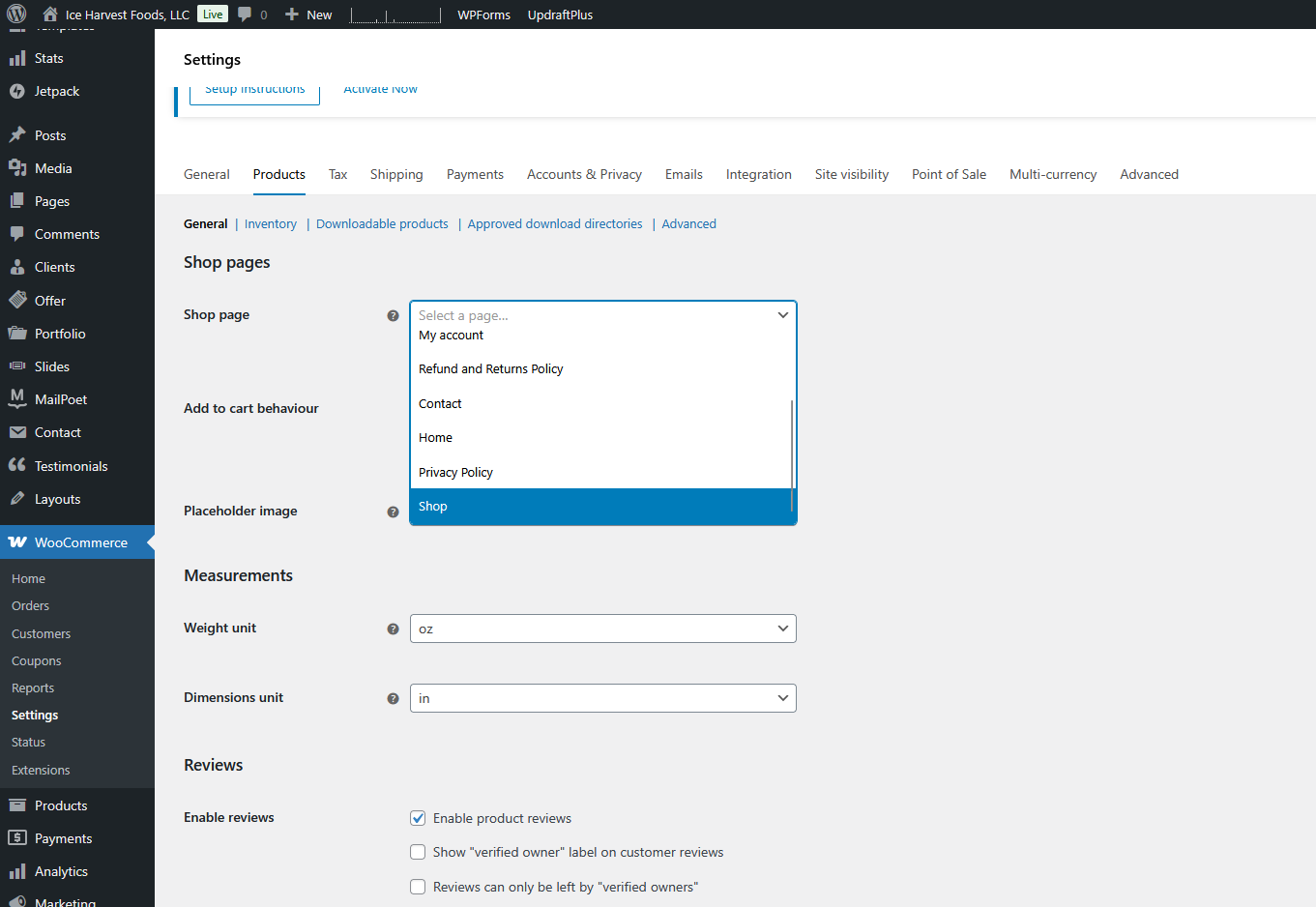Click the Jetpack icon in sidebar
The image size is (1316, 907).
coord(17,91)
